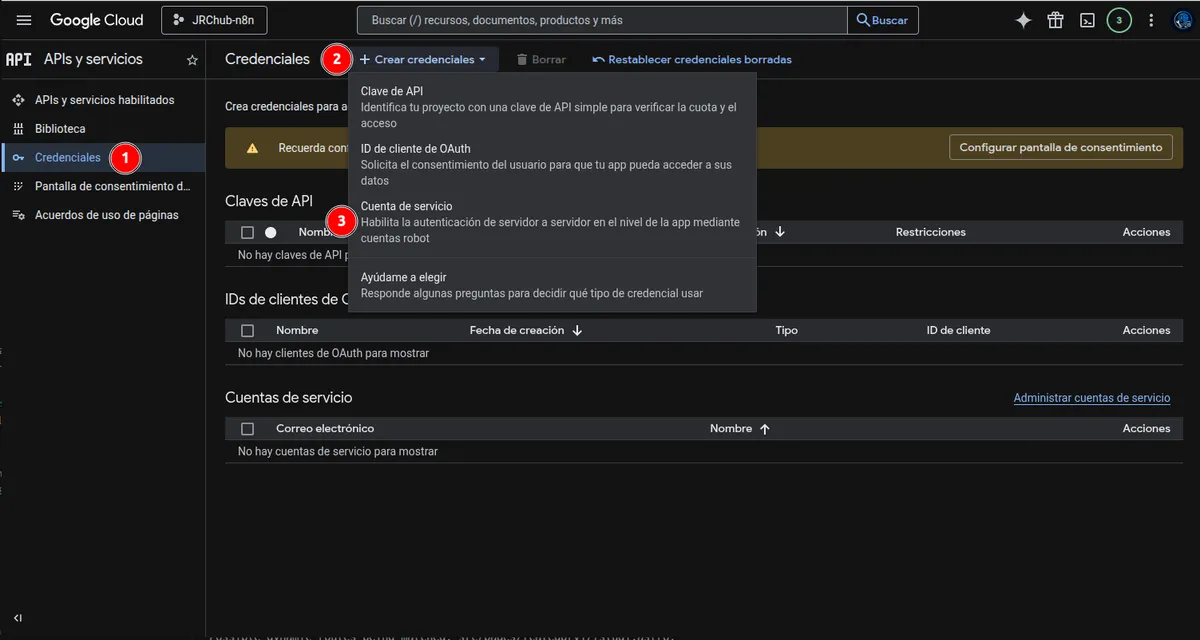The height and width of the screenshot is (640, 1200).
Task: Open Biblioteca in sidebar
Action: click(103, 129)
